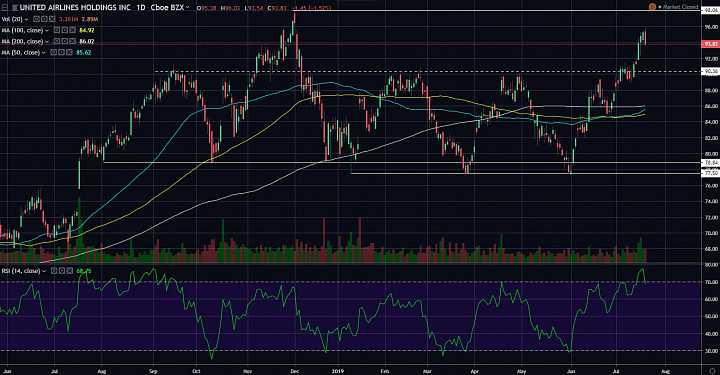Image resolution: width=720 pixels, height=375 pixels.
Task: Click the MA 200 value 86.02
Action: [x=87, y=41]
